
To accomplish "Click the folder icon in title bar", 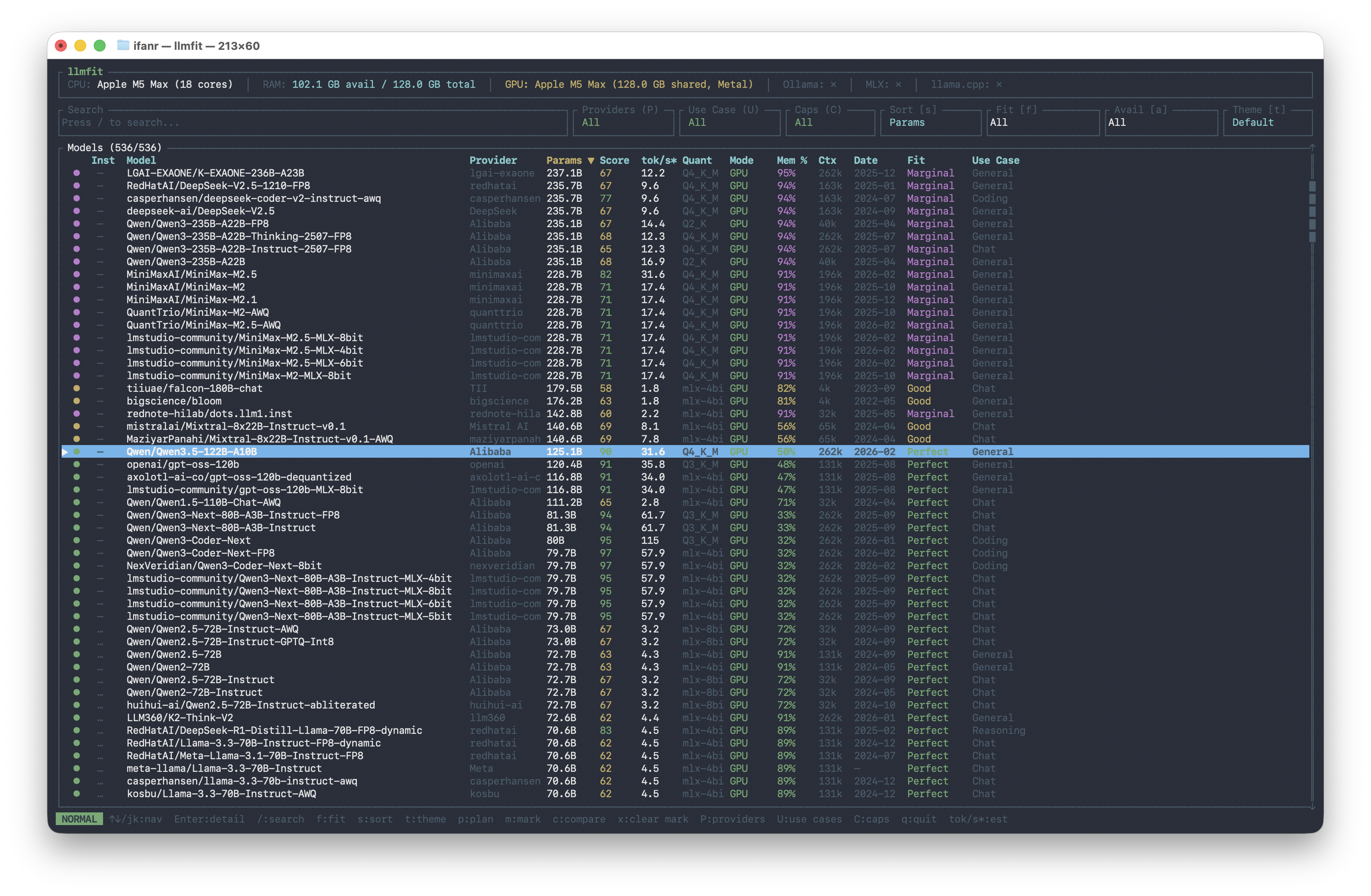I will point(123,46).
